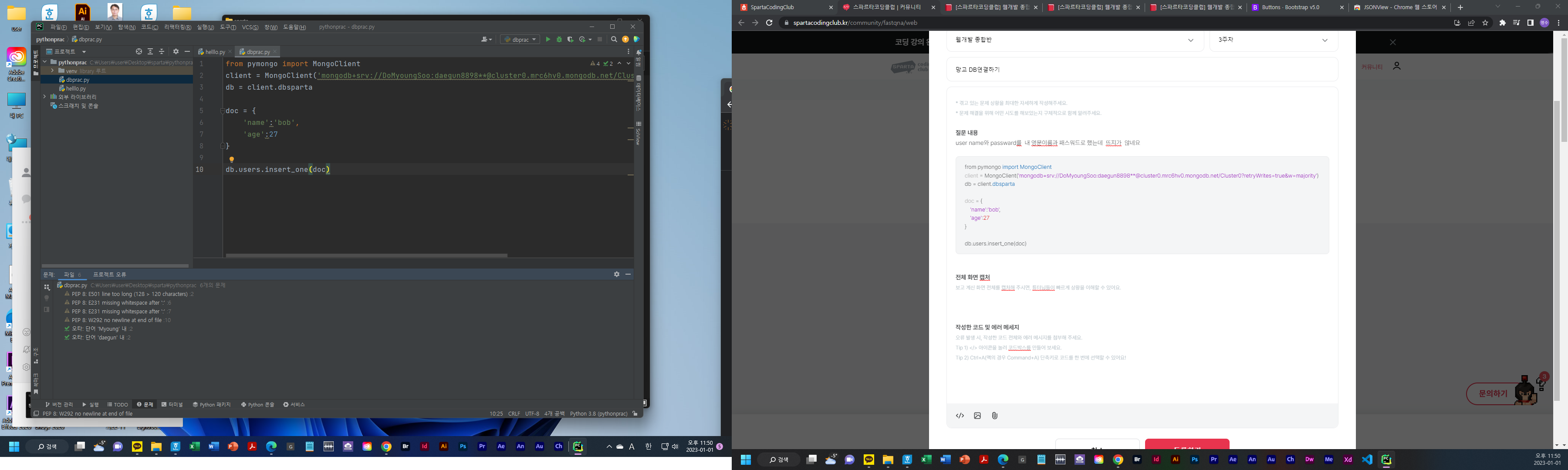Reload the Chrome page
Image resolution: width=1568 pixels, height=470 pixels.
[x=769, y=23]
